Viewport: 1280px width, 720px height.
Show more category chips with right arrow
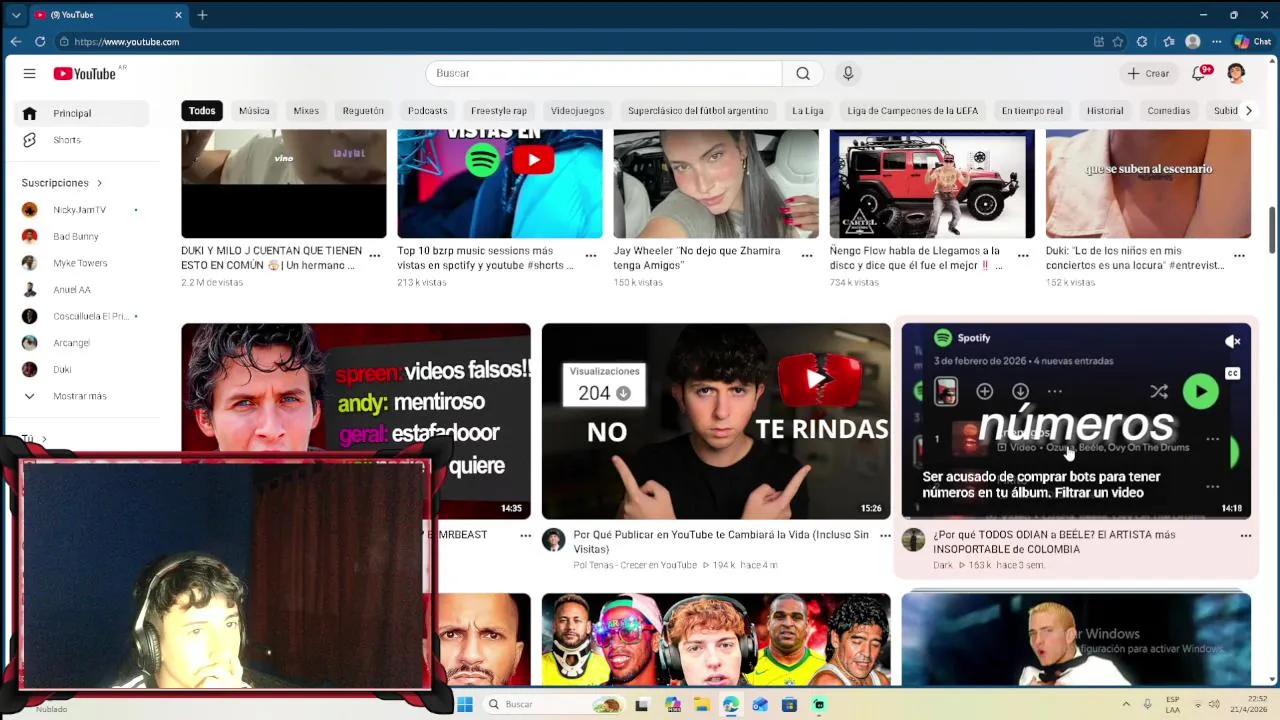(x=1248, y=111)
